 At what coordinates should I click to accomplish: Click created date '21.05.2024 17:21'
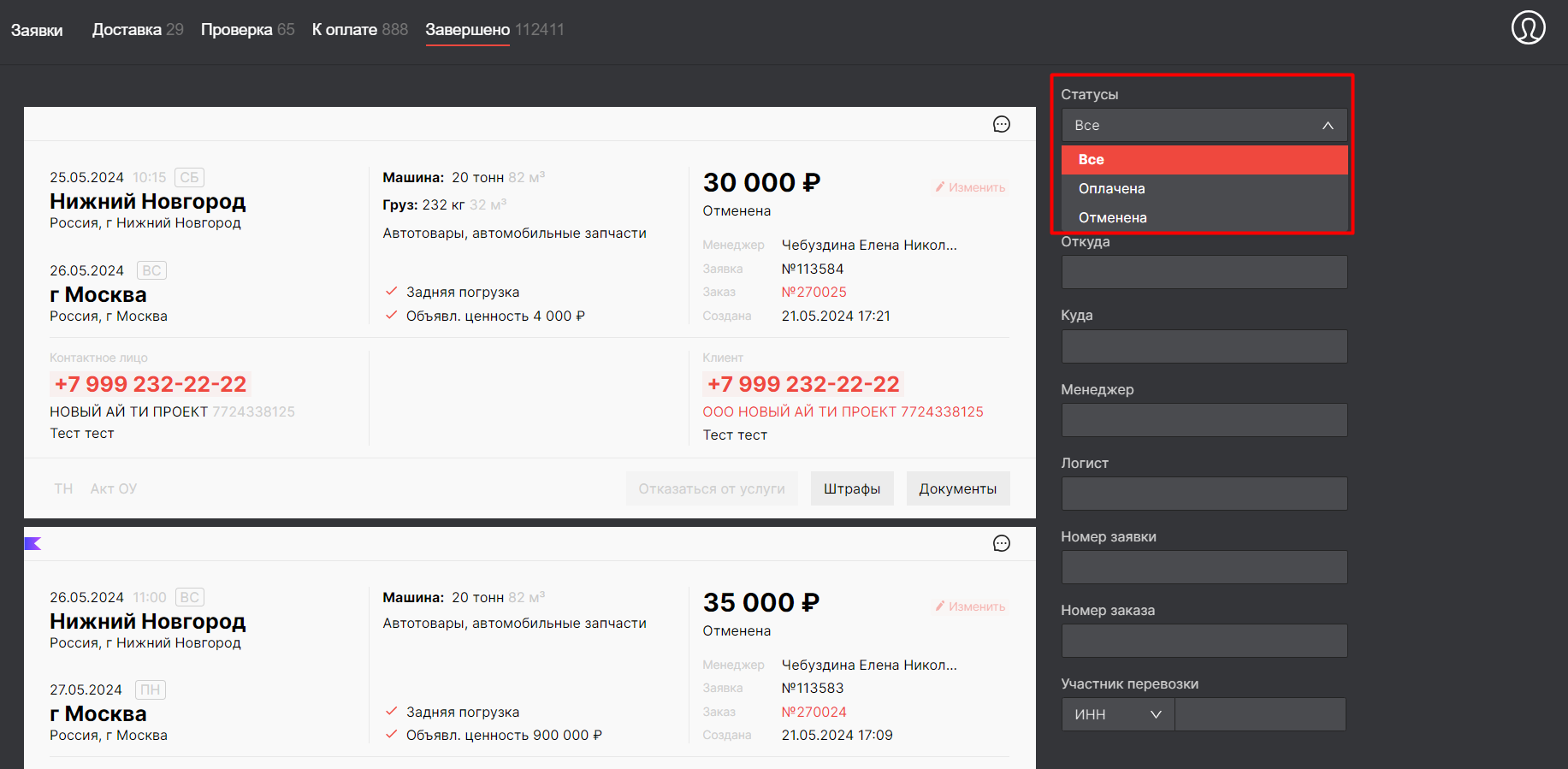[836, 316]
